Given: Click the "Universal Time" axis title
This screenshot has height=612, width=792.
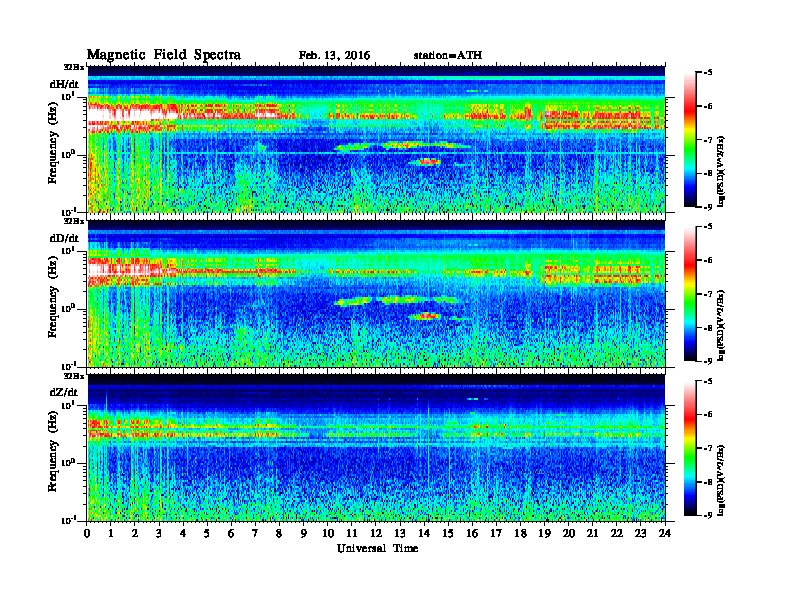Looking at the screenshot, I should [377, 548].
